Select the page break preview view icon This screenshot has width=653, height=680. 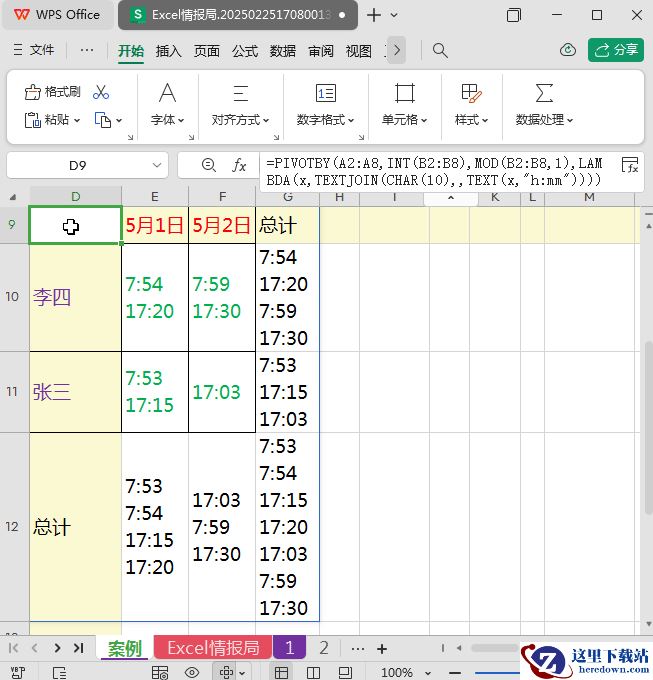point(313,672)
